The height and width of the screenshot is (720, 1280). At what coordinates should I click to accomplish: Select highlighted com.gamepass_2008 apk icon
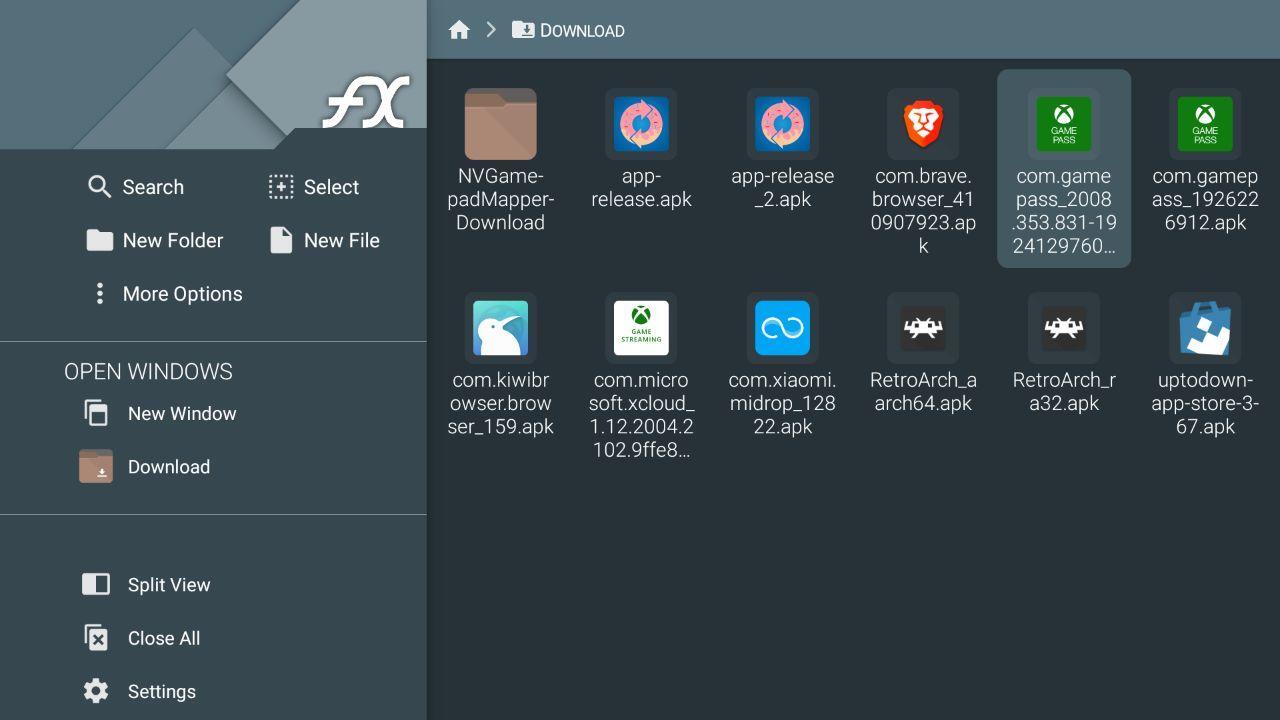click(x=1064, y=124)
